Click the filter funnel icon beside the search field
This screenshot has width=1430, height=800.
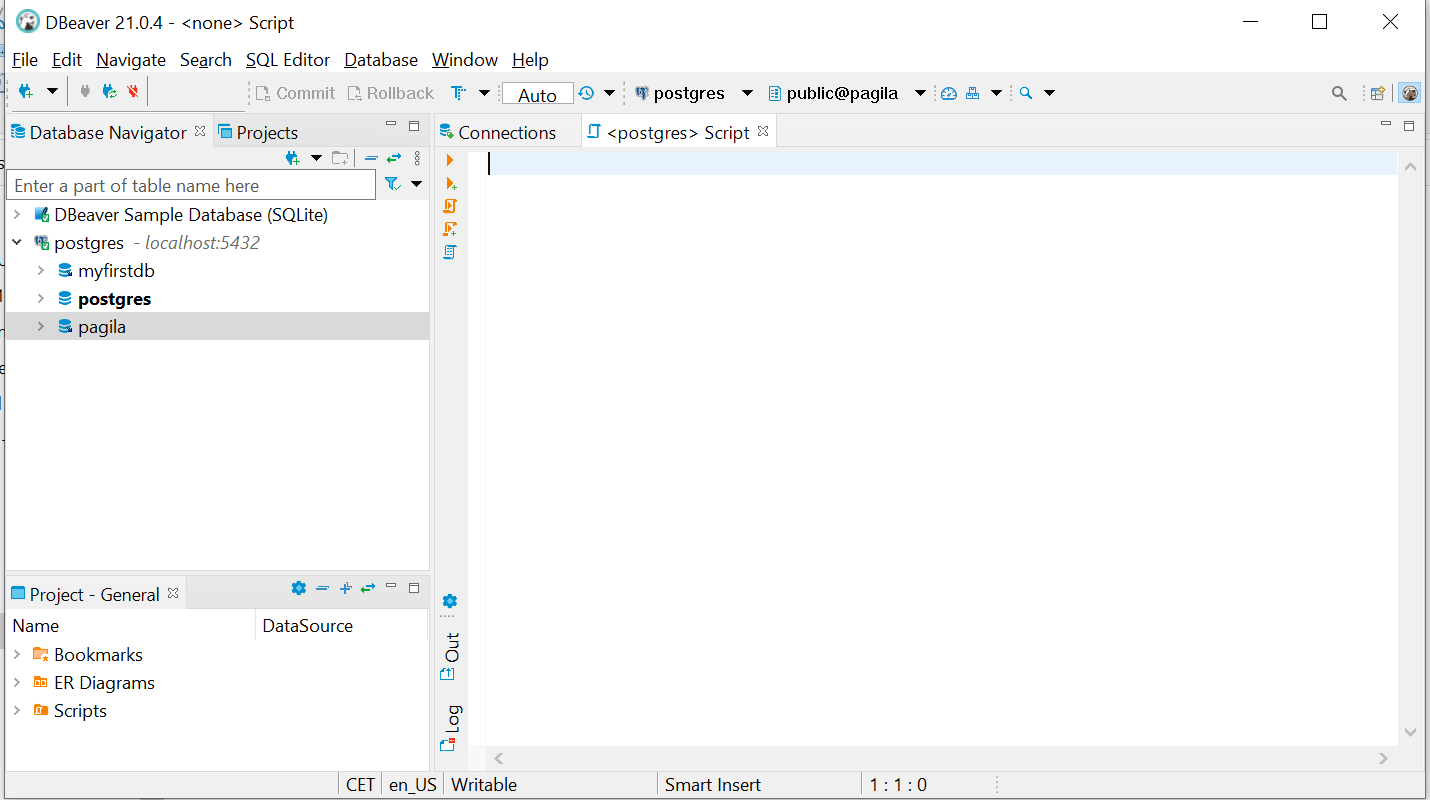392,184
